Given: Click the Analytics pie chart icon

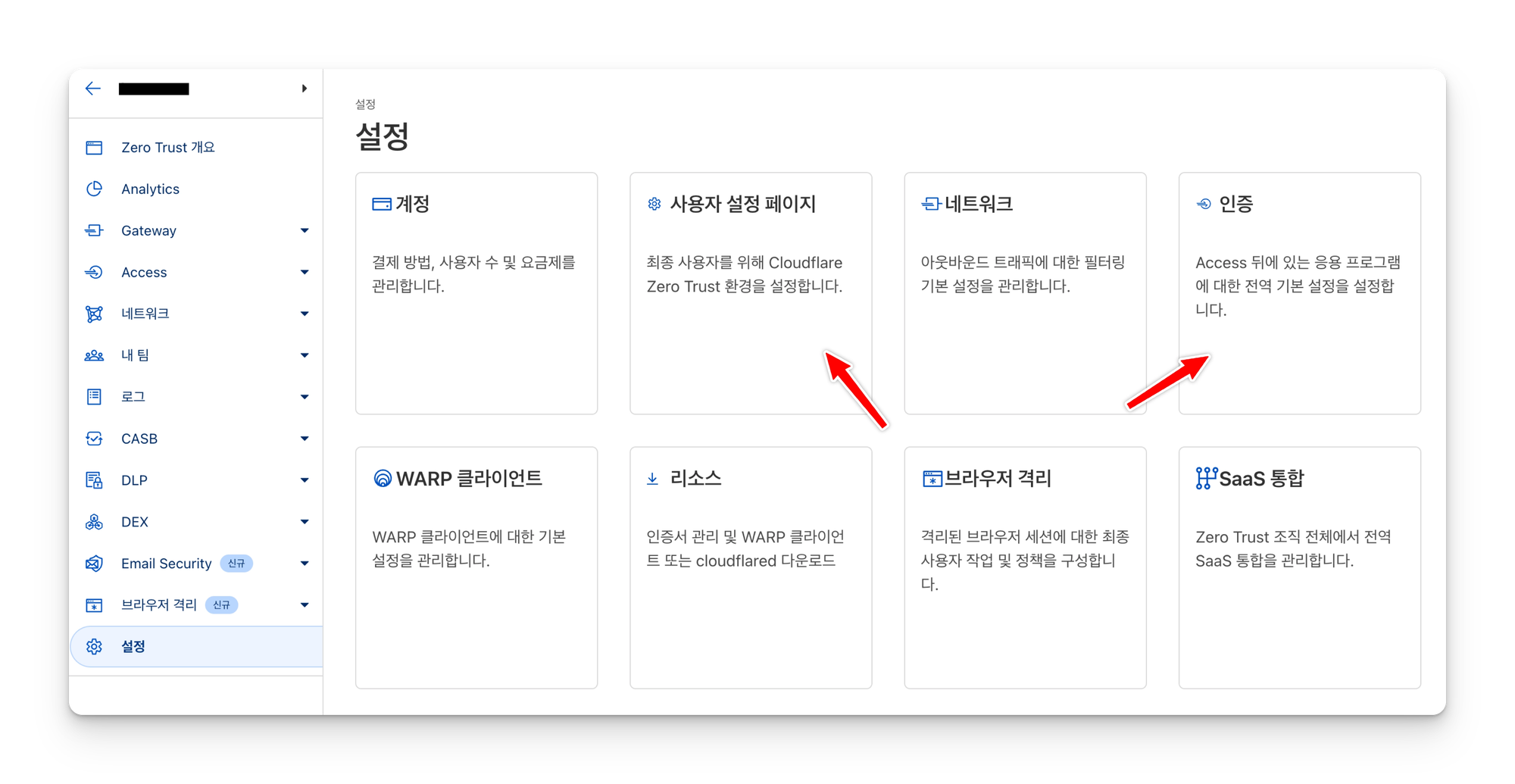Looking at the screenshot, I should coord(94,189).
